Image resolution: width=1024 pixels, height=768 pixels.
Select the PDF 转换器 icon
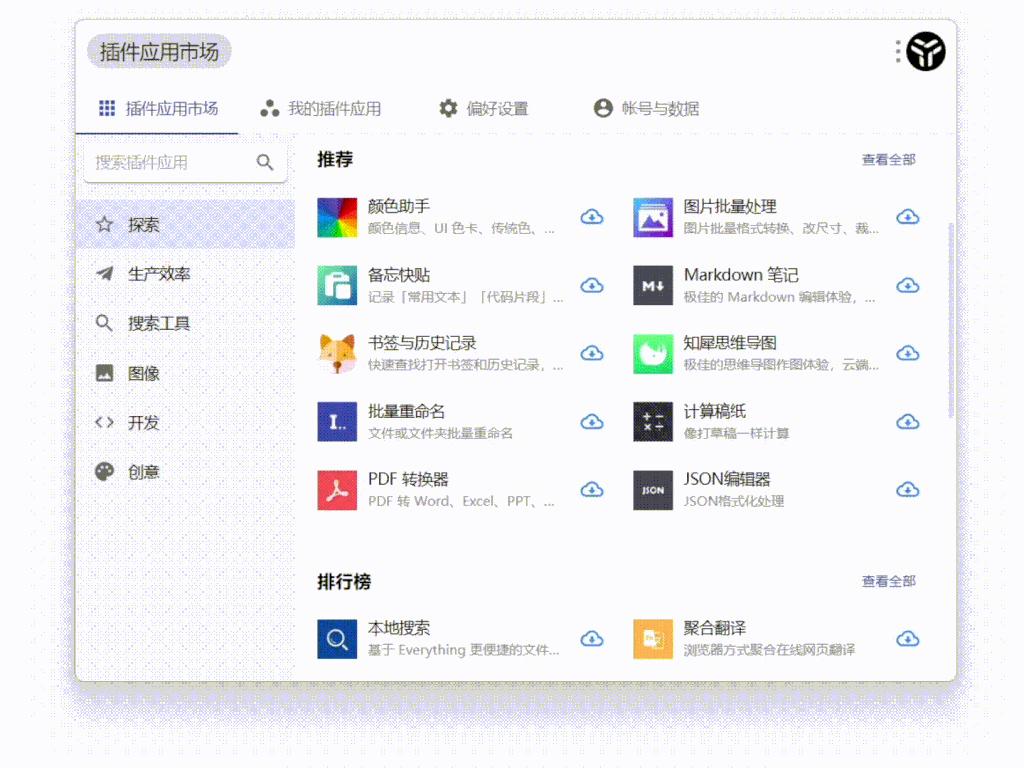(x=337, y=489)
